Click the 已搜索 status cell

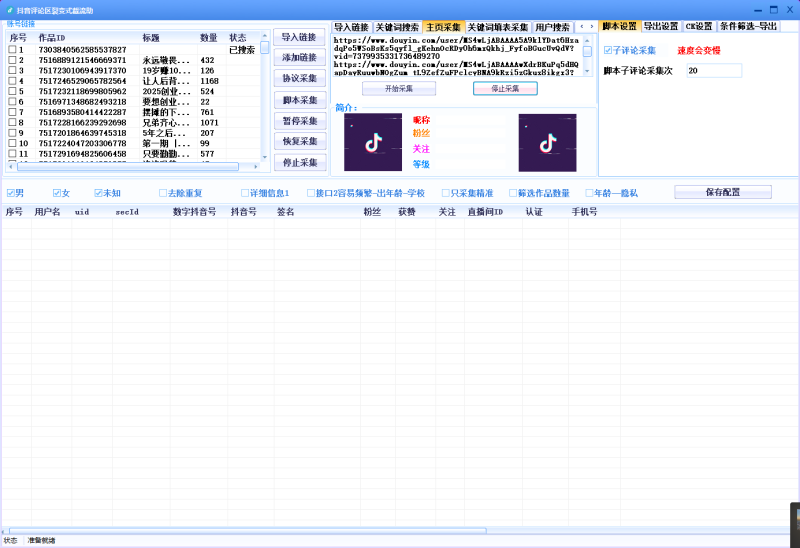point(242,50)
